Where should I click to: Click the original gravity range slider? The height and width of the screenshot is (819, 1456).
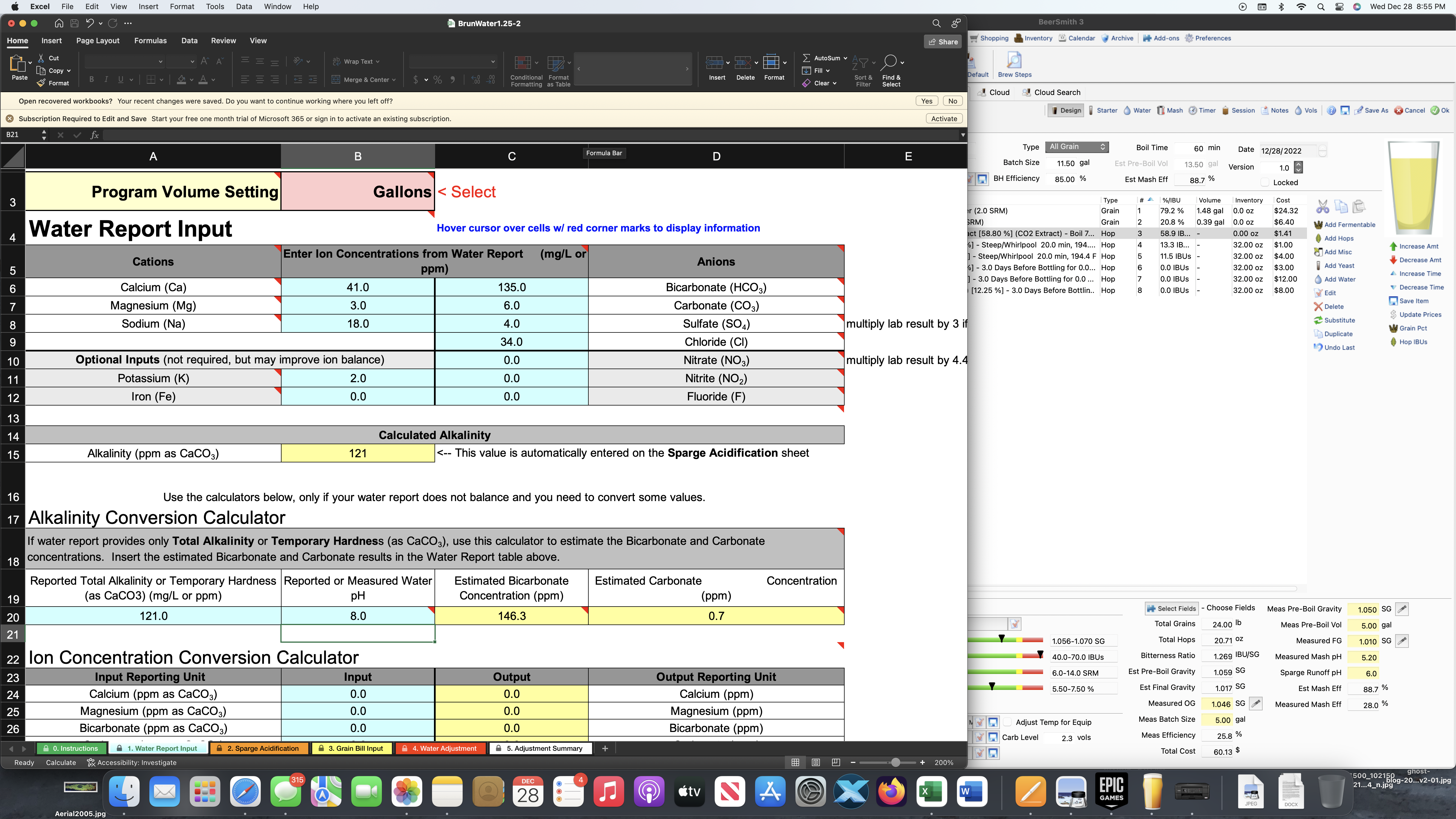1005,640
